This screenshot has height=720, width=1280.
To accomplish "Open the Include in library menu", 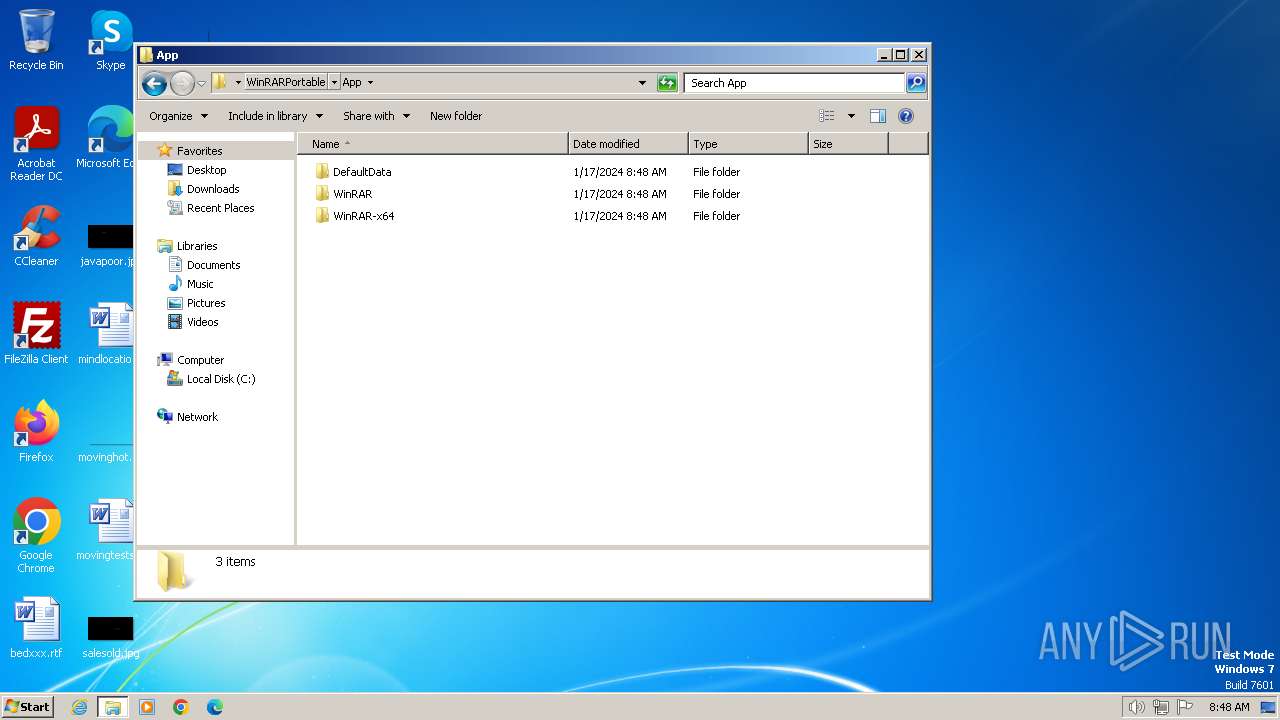I will click(x=275, y=116).
